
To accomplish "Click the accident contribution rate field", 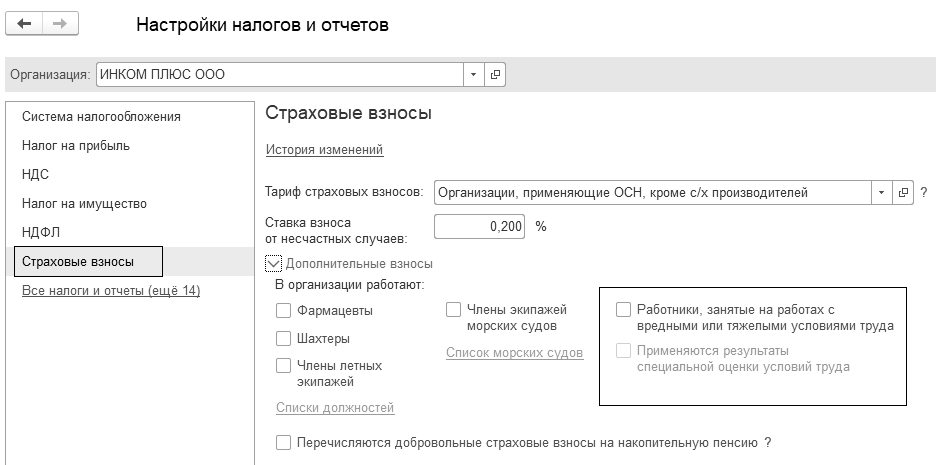I will pyautogui.click(x=480, y=227).
